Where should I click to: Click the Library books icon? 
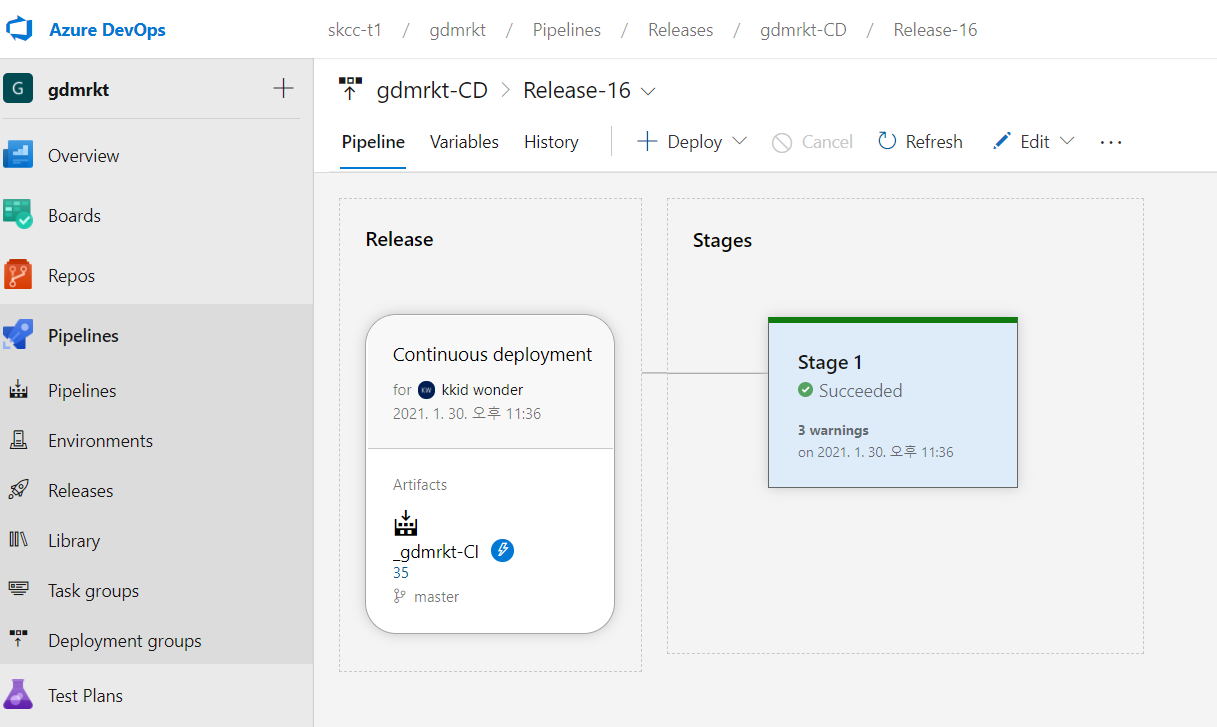[x=18, y=540]
